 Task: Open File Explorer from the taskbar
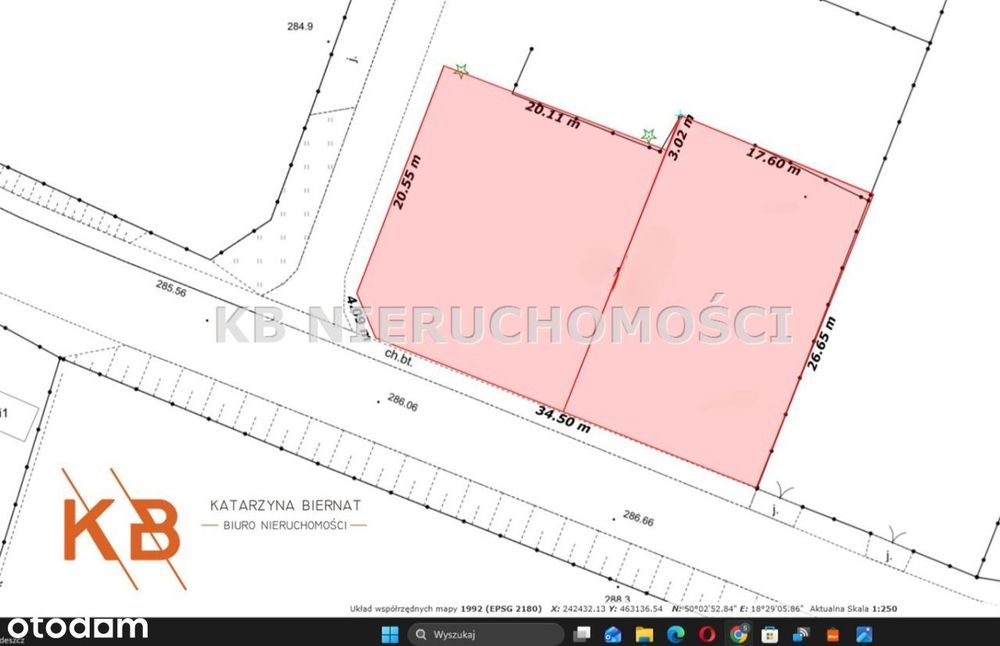point(644,634)
